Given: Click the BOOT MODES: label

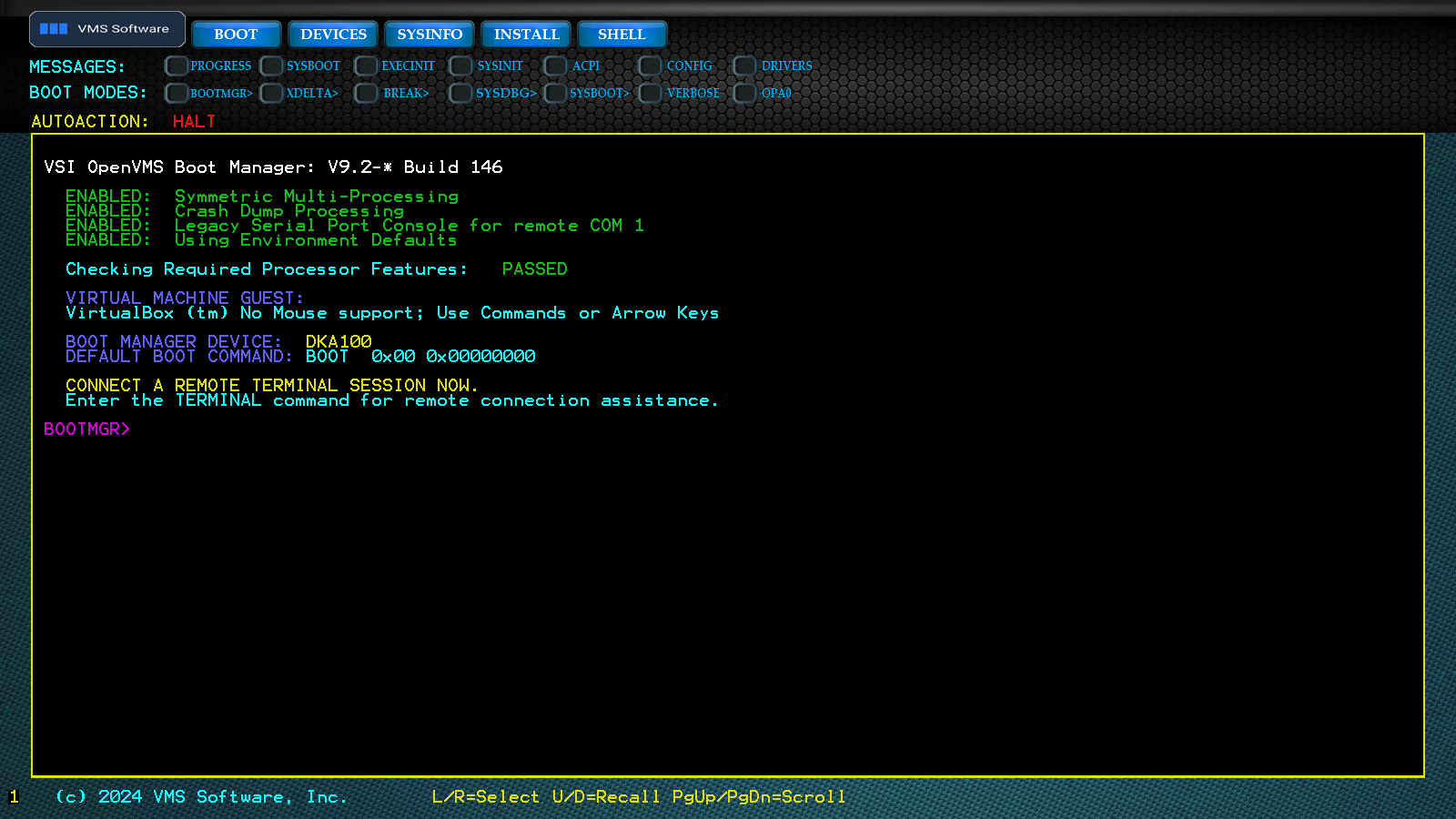Looking at the screenshot, I should point(88,93).
